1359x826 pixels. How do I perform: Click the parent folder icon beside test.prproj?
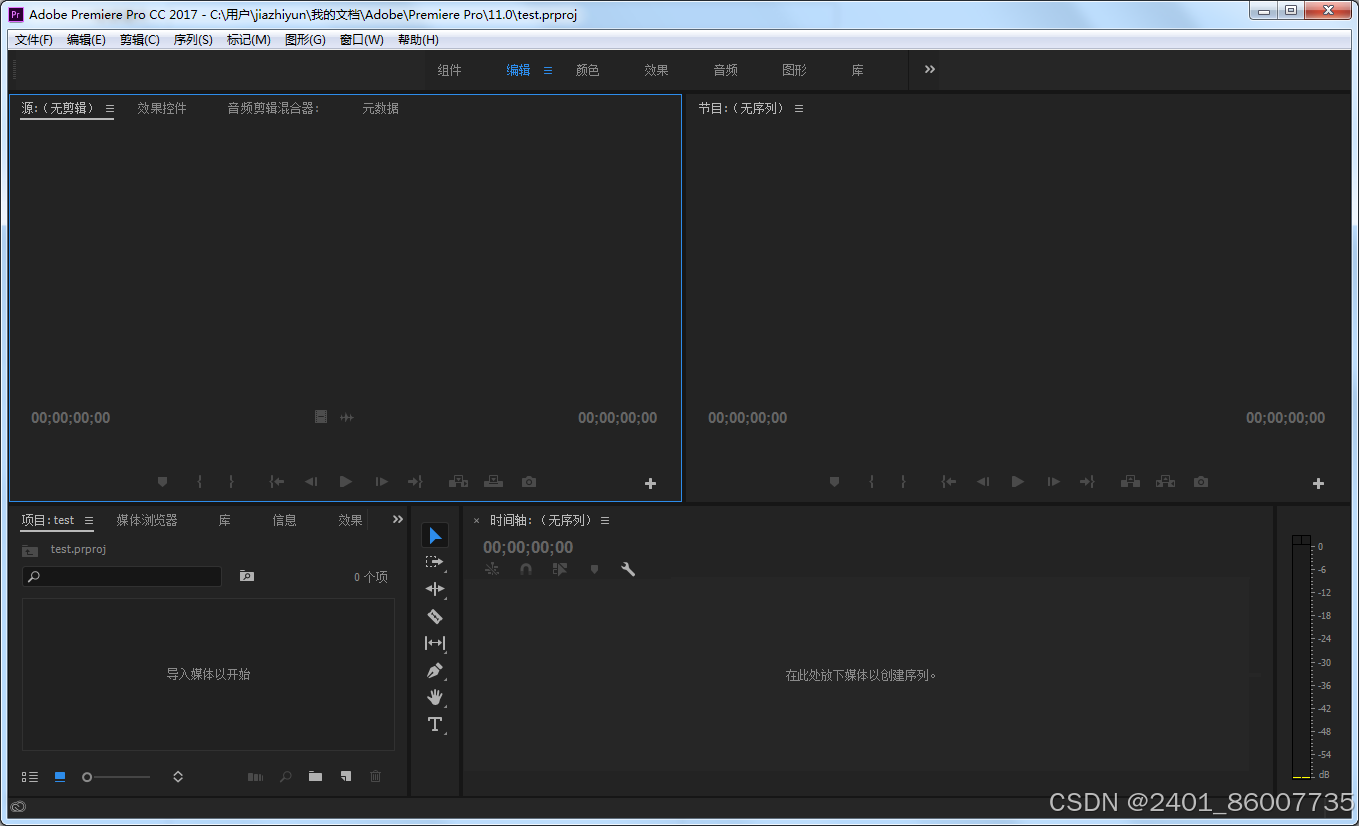point(30,550)
